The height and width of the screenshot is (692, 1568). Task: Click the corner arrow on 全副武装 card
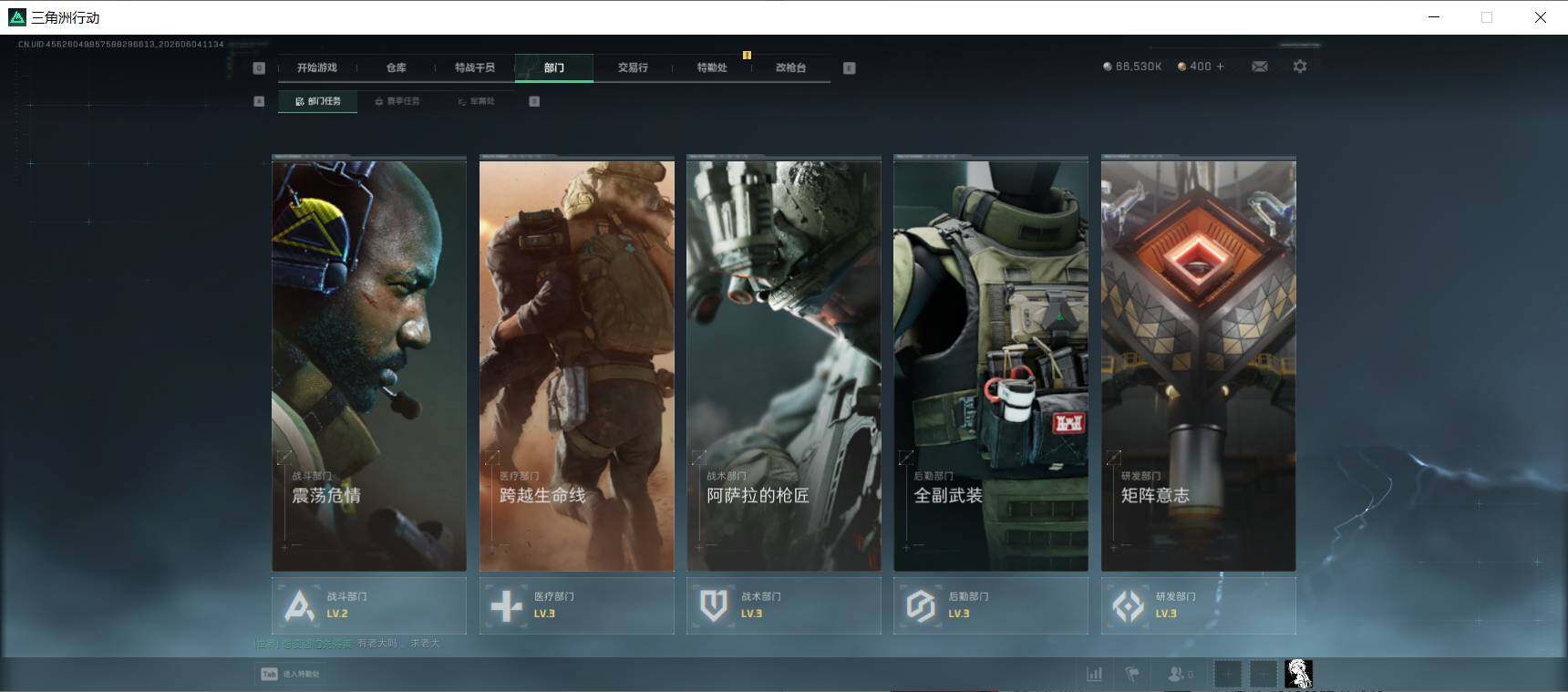point(906,457)
